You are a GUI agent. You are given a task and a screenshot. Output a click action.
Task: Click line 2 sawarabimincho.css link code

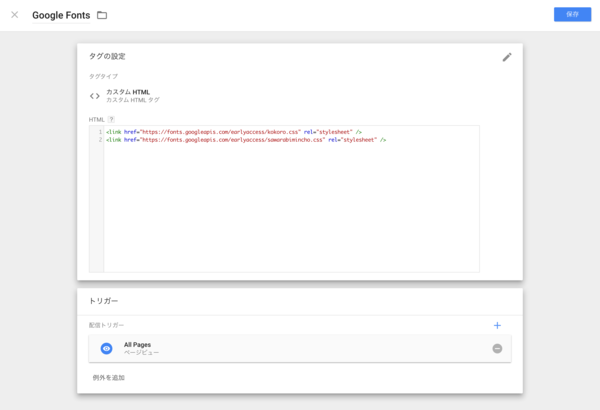click(x=246, y=140)
